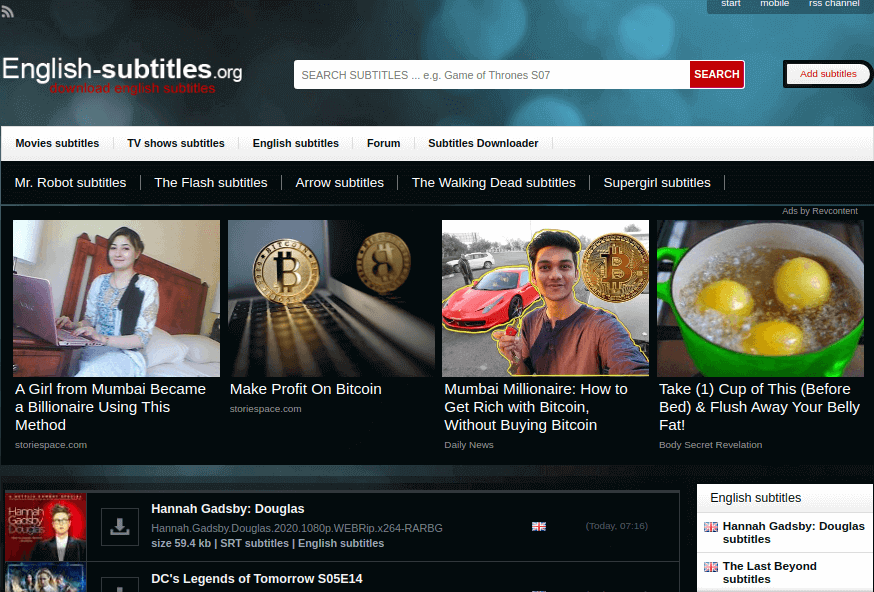Click the subtitle search input field
This screenshot has width=874, height=592.
tap(492, 75)
